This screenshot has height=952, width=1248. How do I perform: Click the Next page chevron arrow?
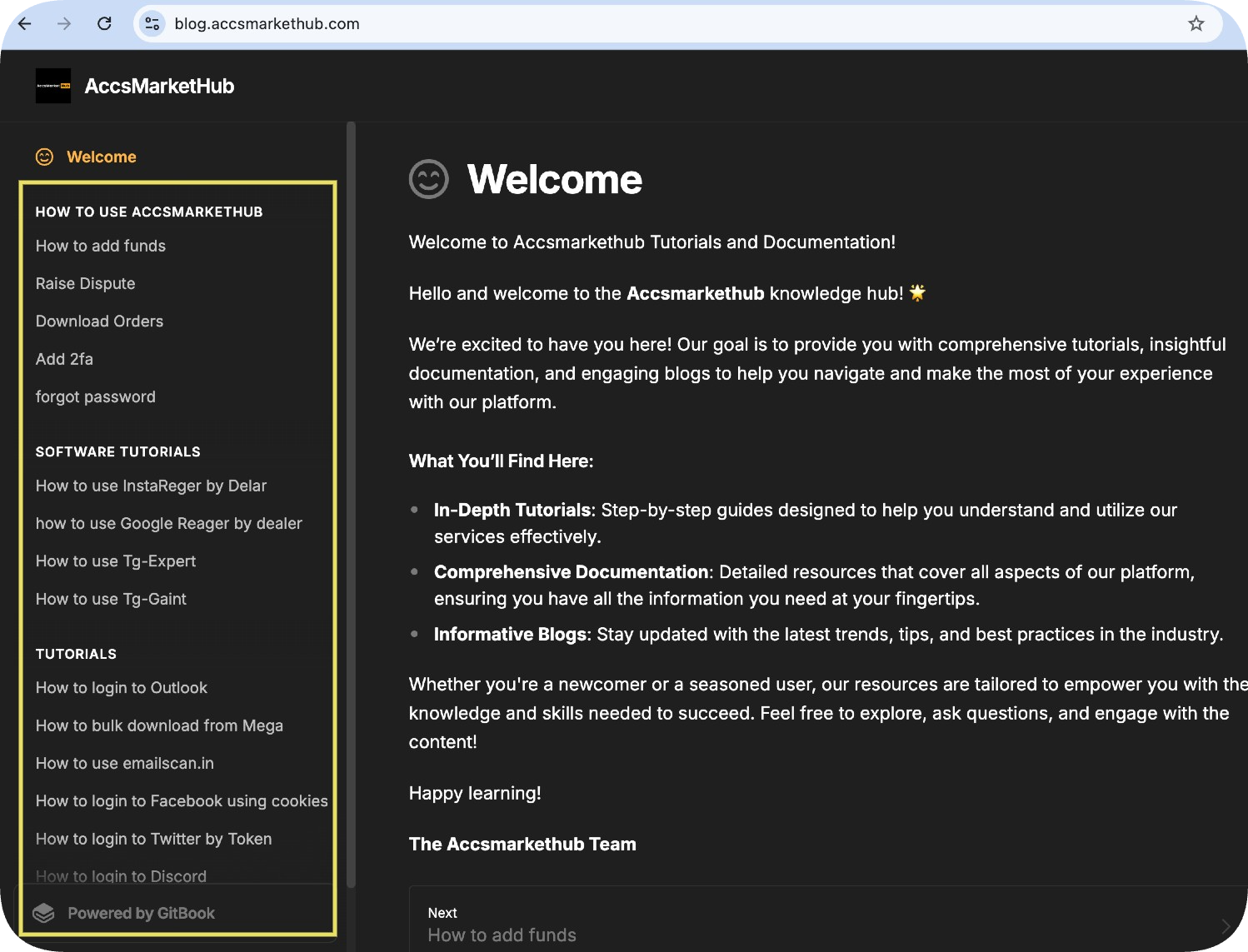1226,926
